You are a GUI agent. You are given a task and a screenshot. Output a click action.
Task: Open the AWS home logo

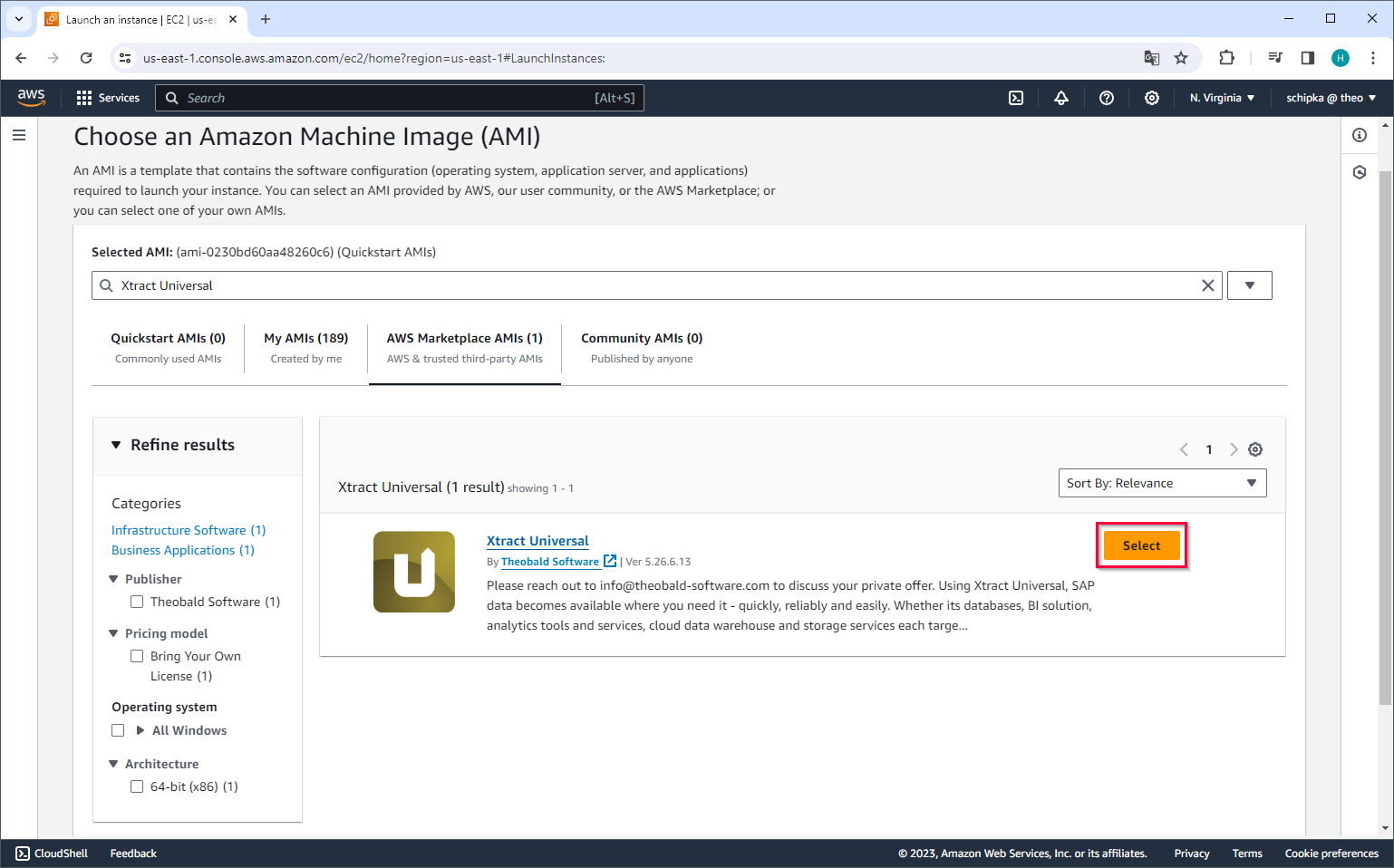point(31,98)
